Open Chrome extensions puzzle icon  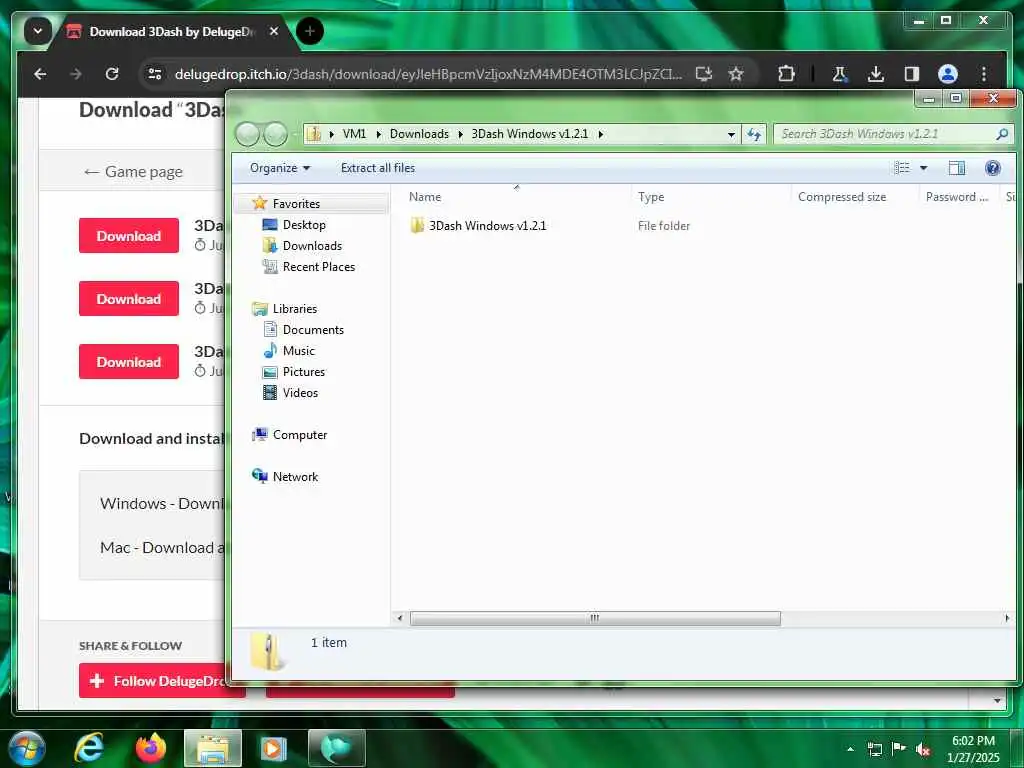pyautogui.click(x=786, y=74)
